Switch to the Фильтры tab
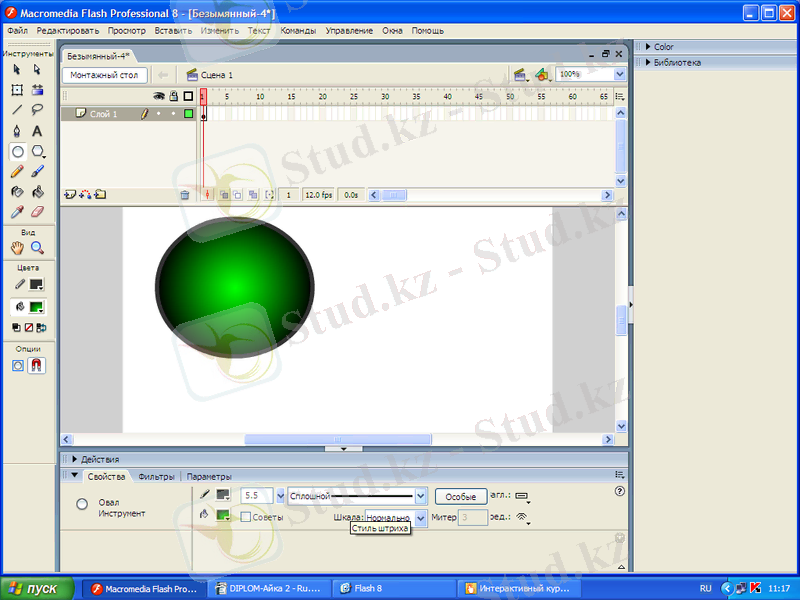Screen dimensions: 800x600 pyautogui.click(x=156, y=477)
